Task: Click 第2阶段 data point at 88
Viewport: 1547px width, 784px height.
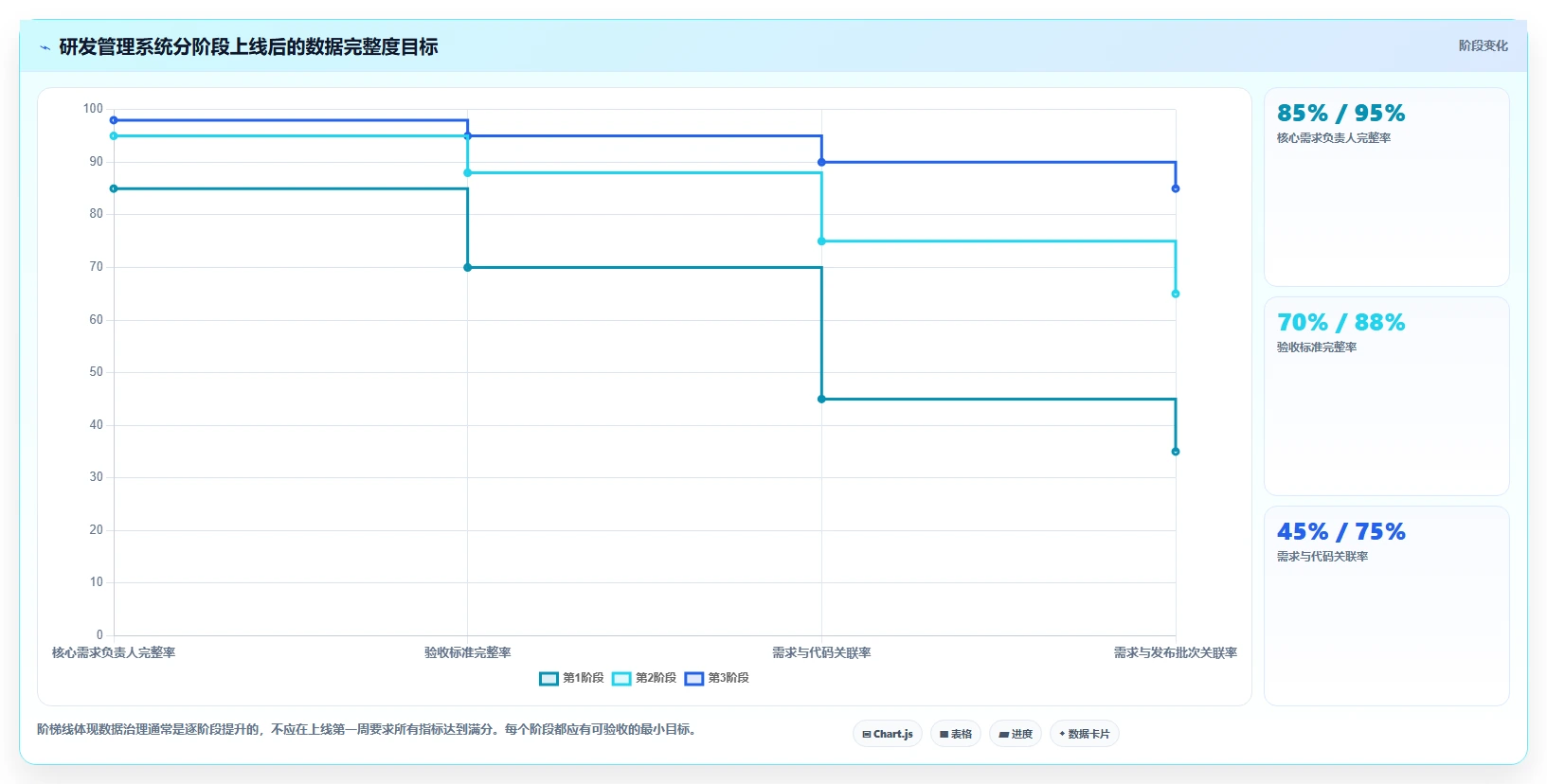Action: 467,173
